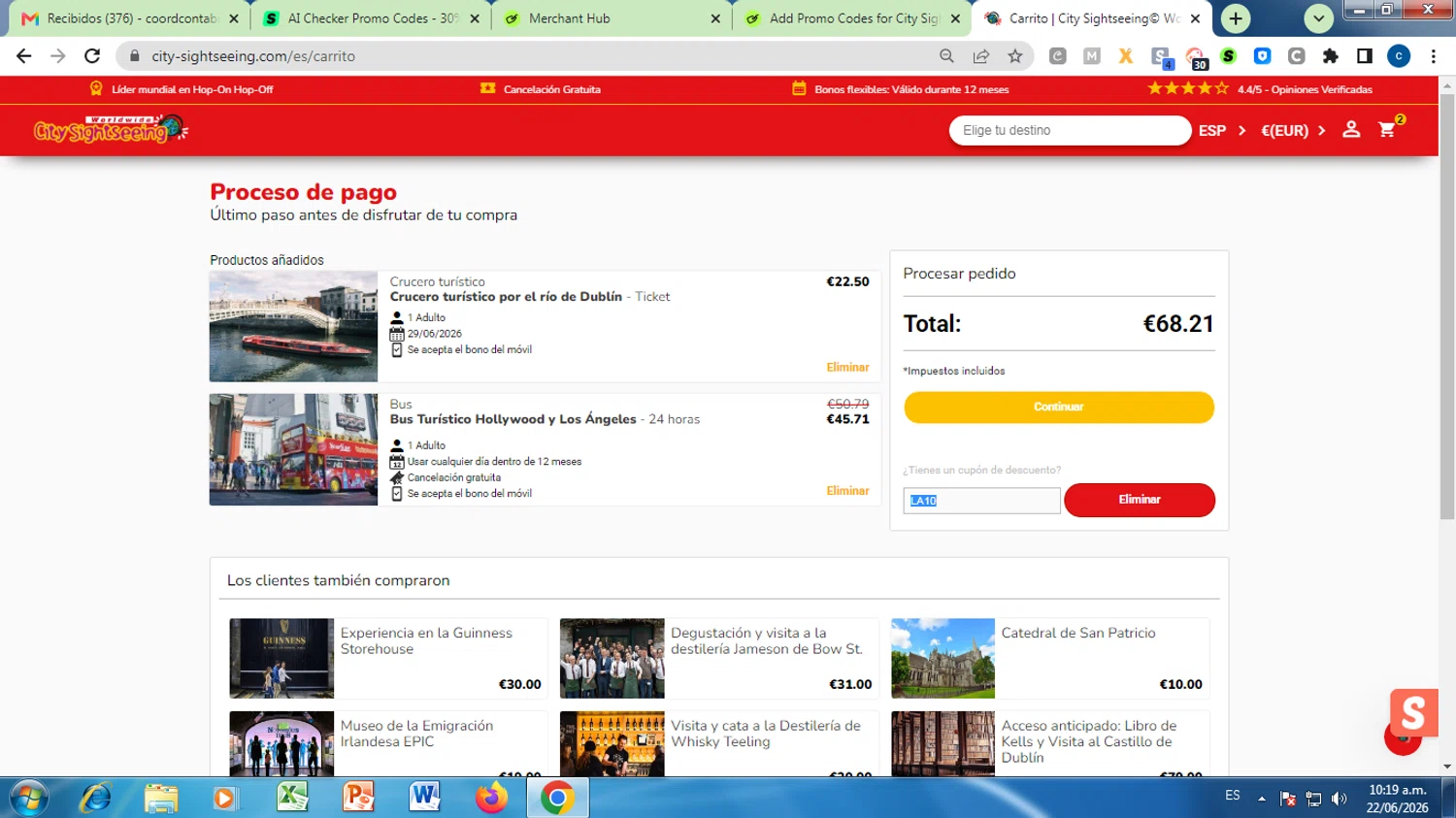The width and height of the screenshot is (1456, 818).
Task: Open Libro de Kells early access card
Action: [1050, 743]
